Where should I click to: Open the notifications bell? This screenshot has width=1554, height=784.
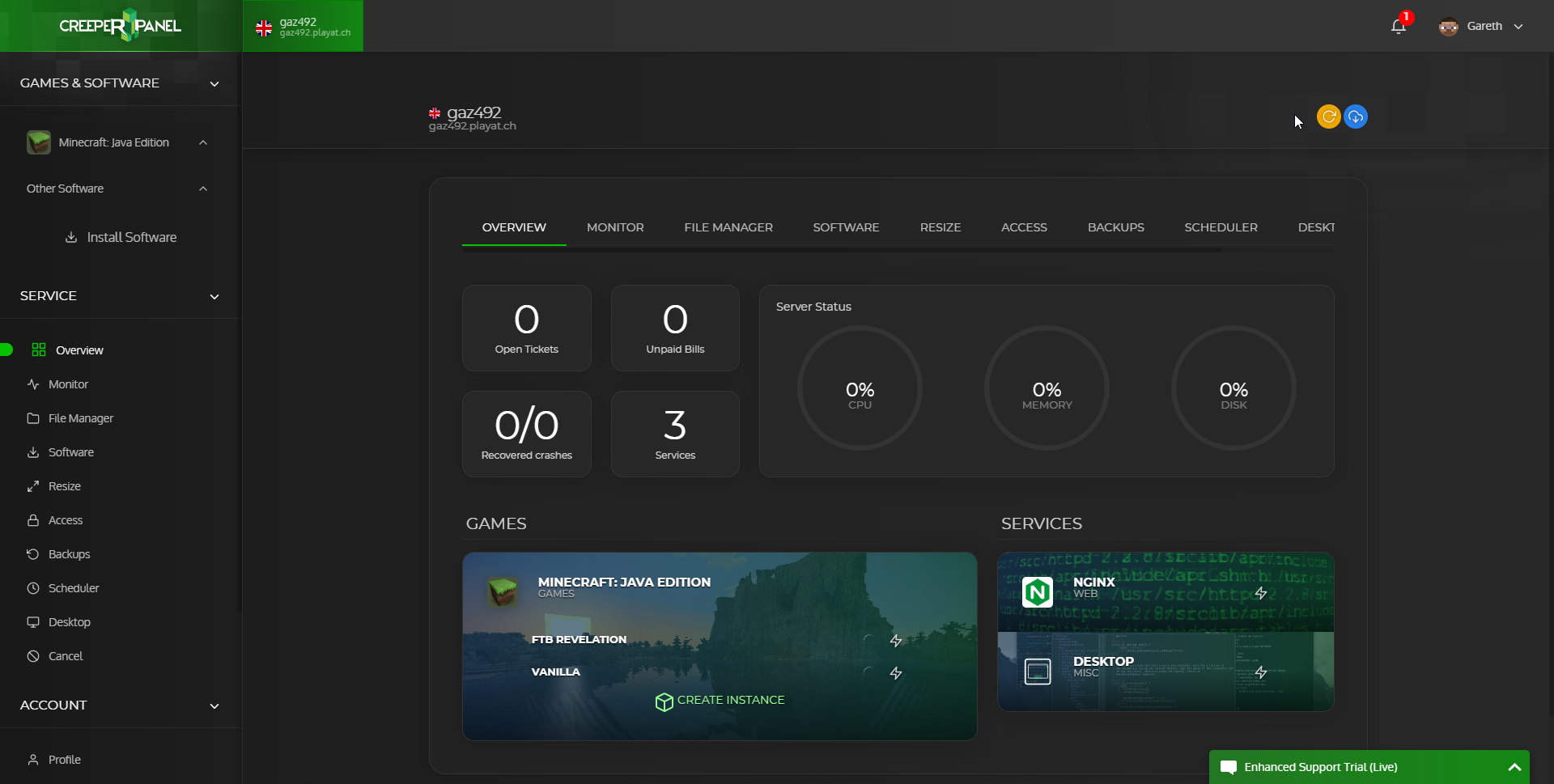(1398, 27)
